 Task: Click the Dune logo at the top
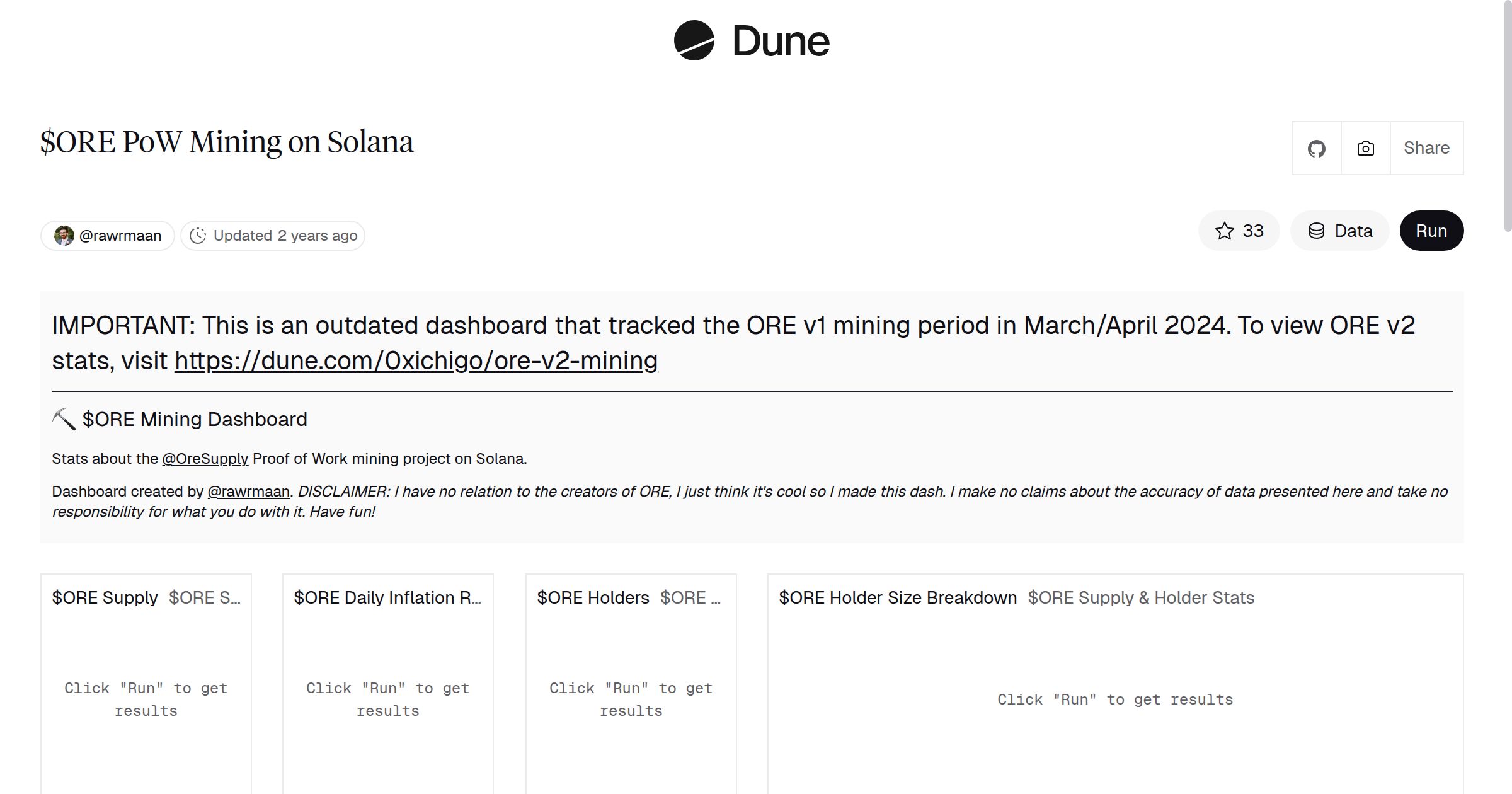click(x=752, y=40)
